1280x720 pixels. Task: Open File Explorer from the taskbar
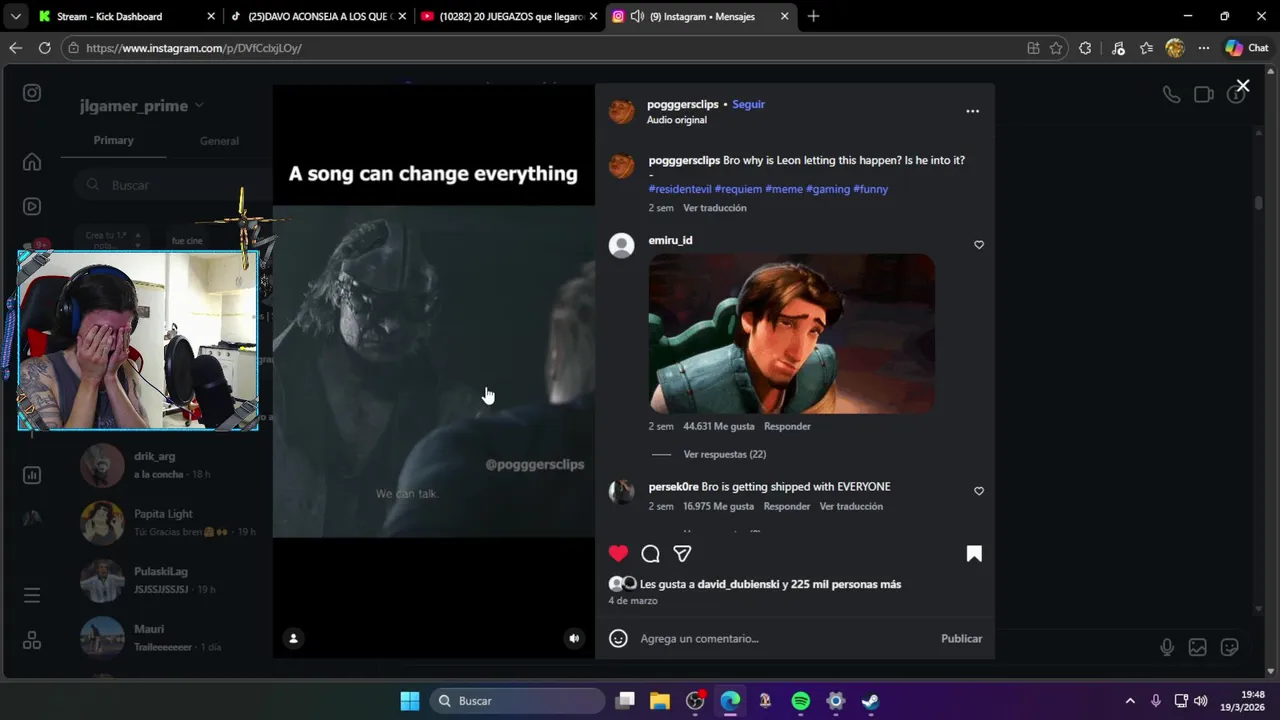[660, 701]
